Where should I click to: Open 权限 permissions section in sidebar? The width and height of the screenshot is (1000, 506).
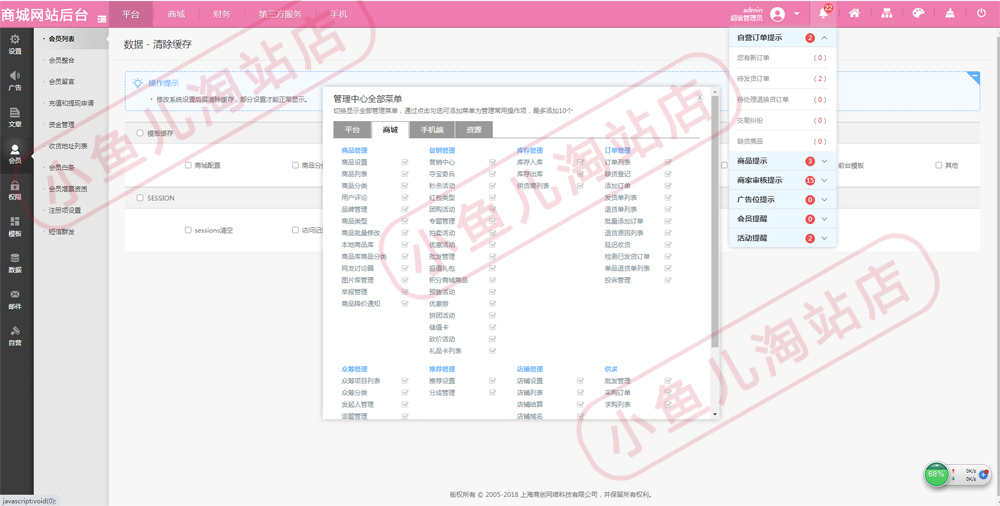tap(15, 191)
